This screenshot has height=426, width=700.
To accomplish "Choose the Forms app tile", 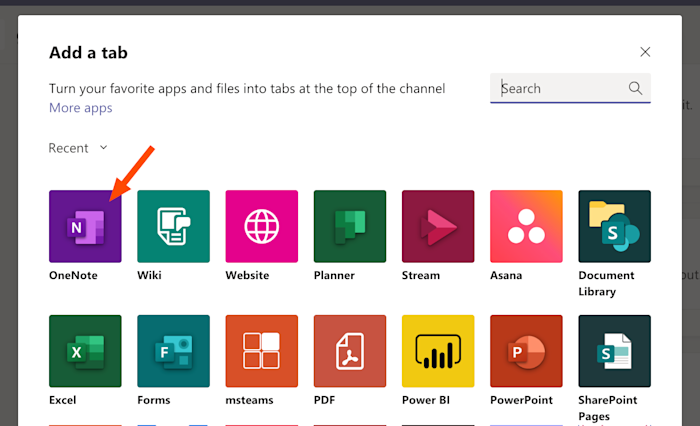I will pos(173,351).
